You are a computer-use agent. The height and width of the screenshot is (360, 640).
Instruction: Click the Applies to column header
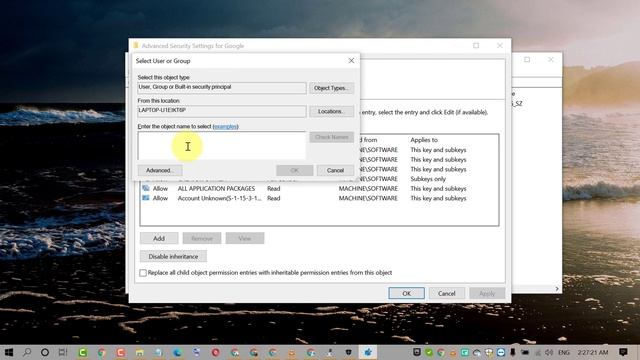click(x=424, y=140)
